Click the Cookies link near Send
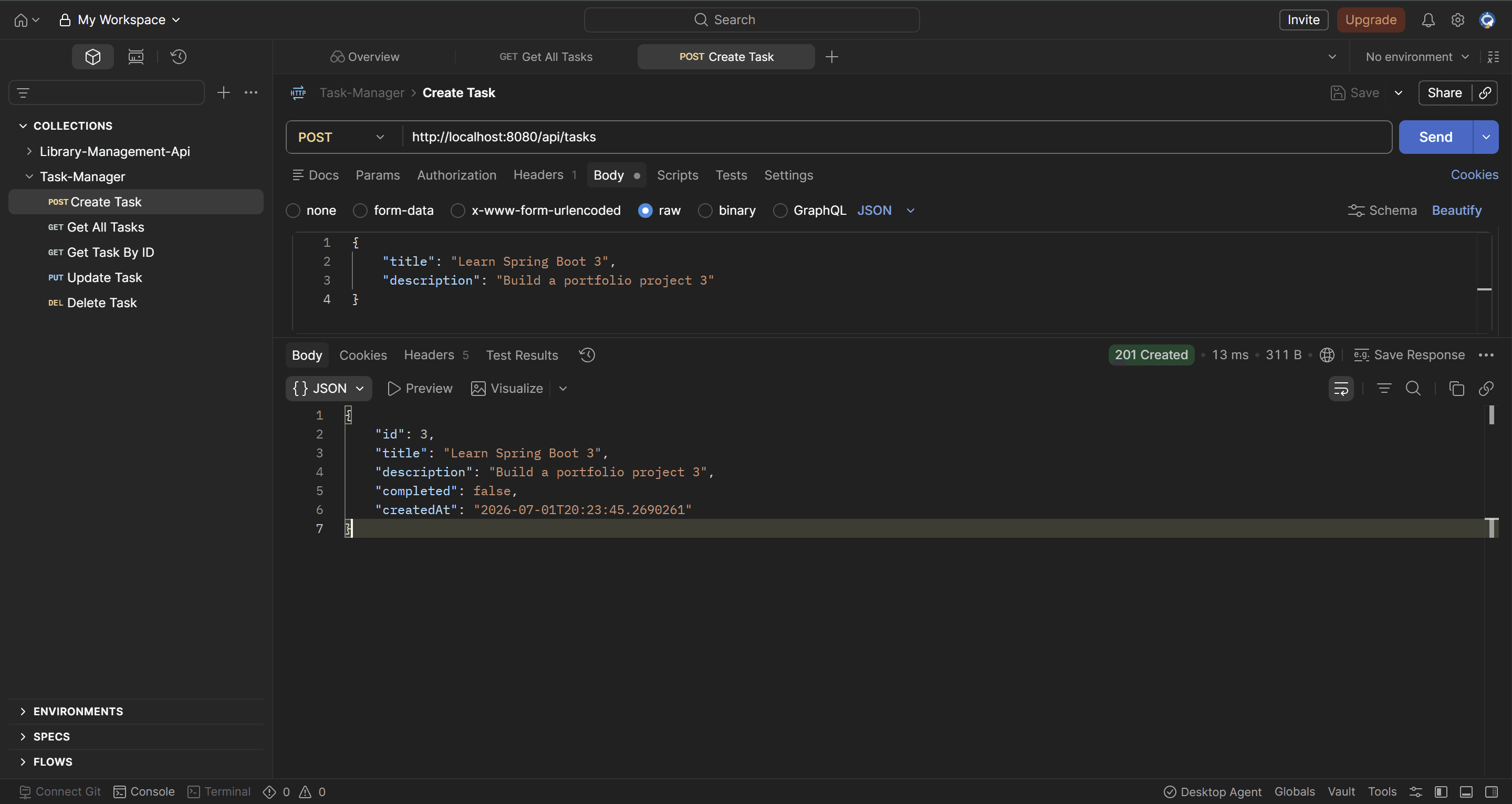This screenshot has width=1512, height=804. coord(1474,174)
